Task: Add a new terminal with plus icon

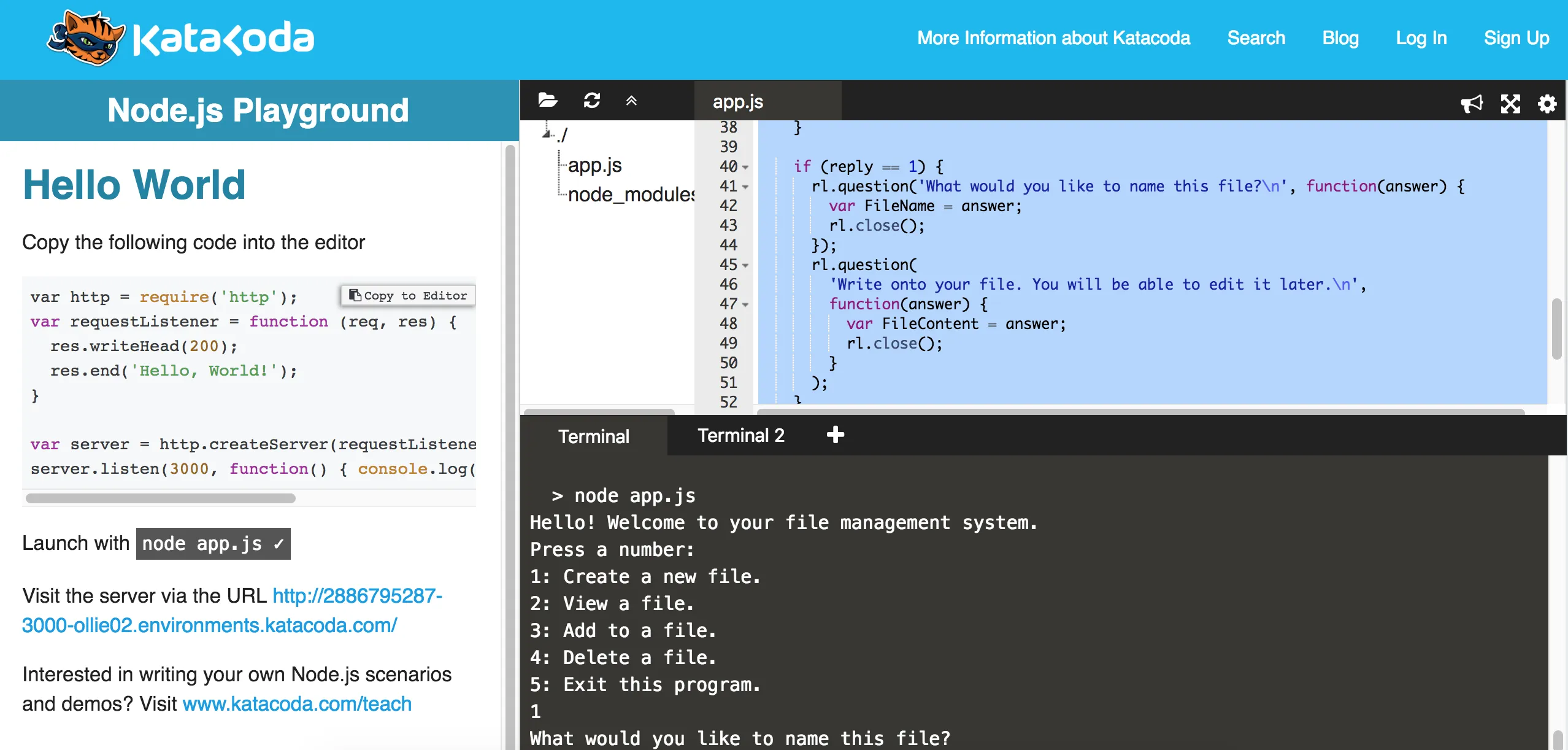Action: 835,435
